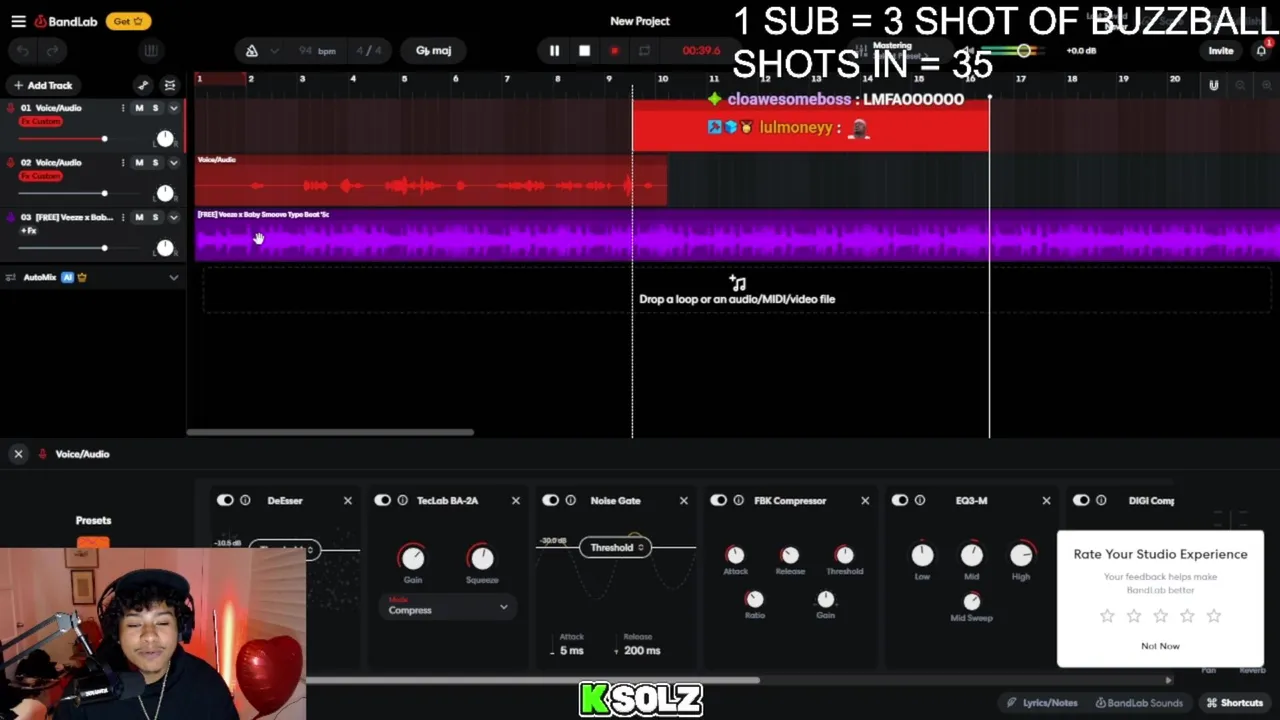Remove the TecLab BA-2A effect
Viewport: 1280px width, 720px height.
pos(516,501)
